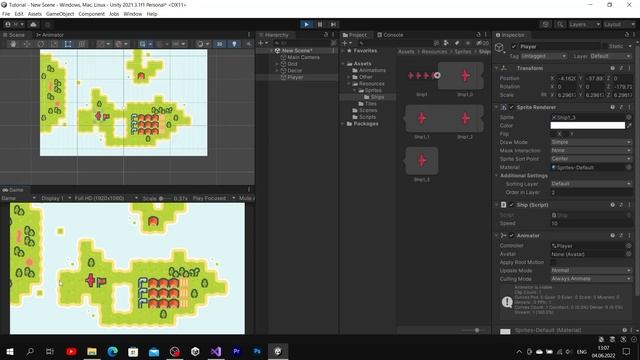Select Main Camera in the Hierarchy
Viewport: 640px width, 360px height.
click(303, 57)
